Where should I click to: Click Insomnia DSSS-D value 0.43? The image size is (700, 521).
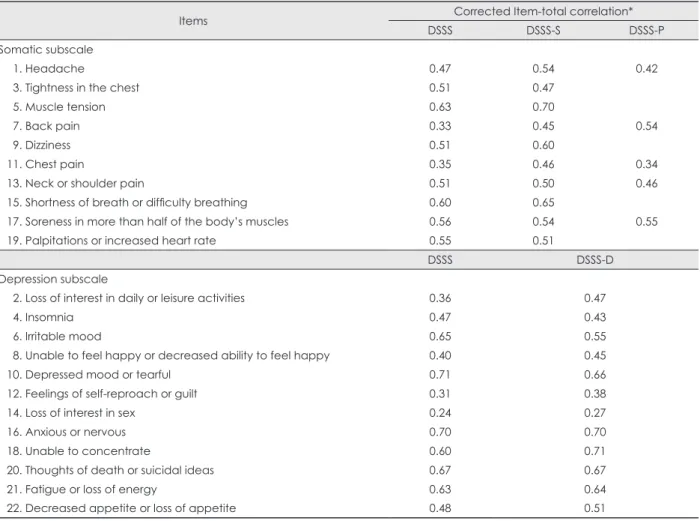(x=595, y=317)
